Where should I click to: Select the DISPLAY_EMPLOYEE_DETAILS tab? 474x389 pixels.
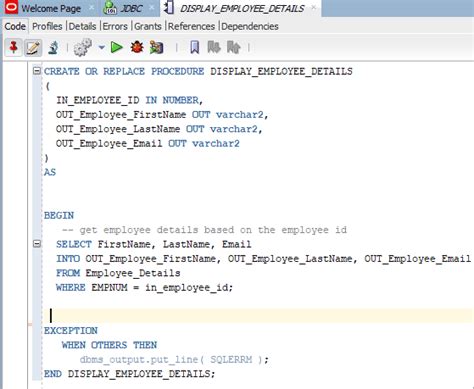click(x=242, y=8)
